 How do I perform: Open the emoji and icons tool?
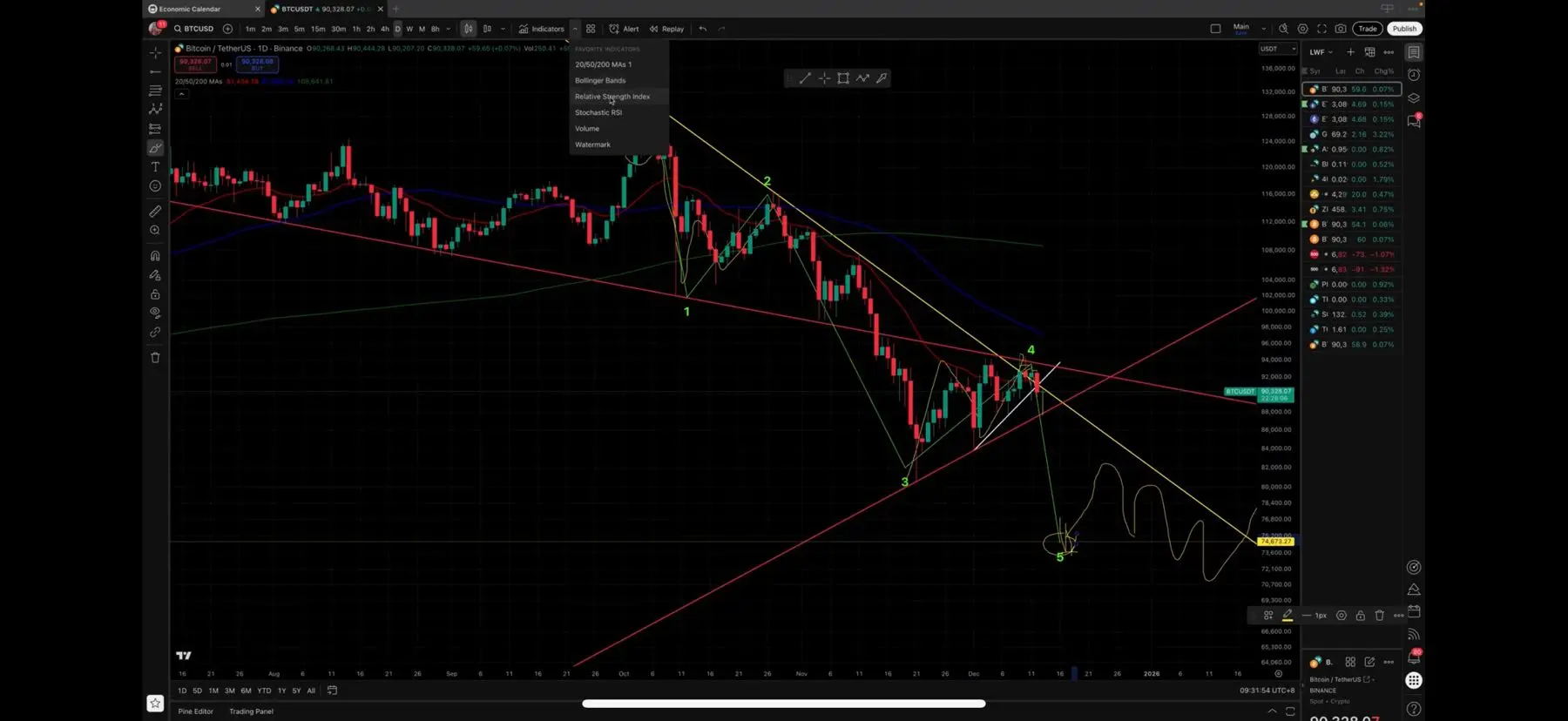[x=155, y=186]
